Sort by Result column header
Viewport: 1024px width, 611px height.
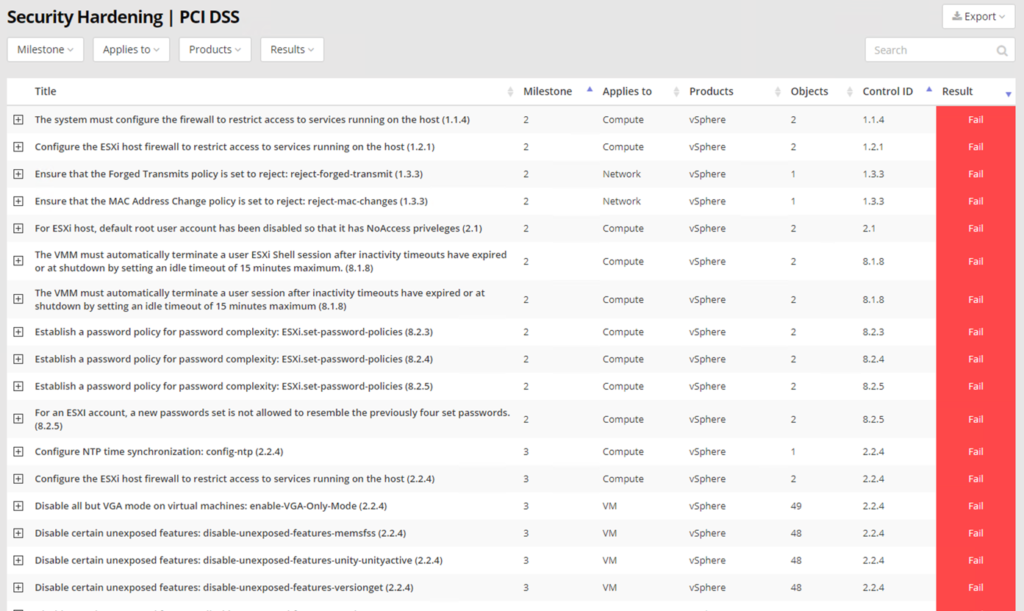click(x=957, y=91)
